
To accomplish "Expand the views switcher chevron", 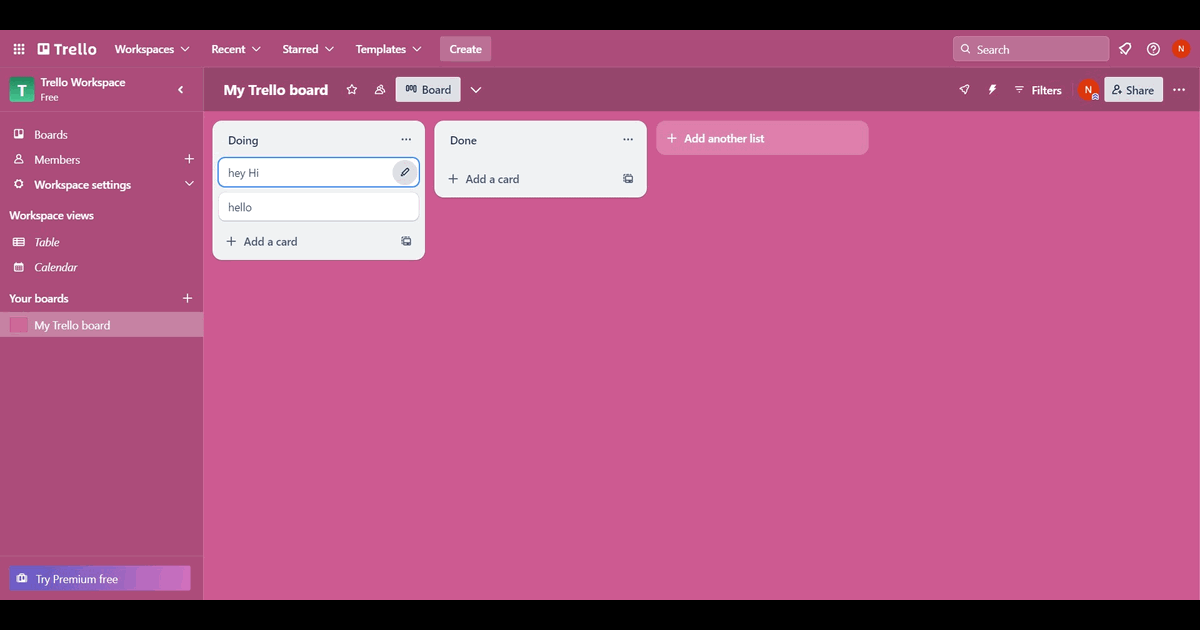I will (476, 90).
